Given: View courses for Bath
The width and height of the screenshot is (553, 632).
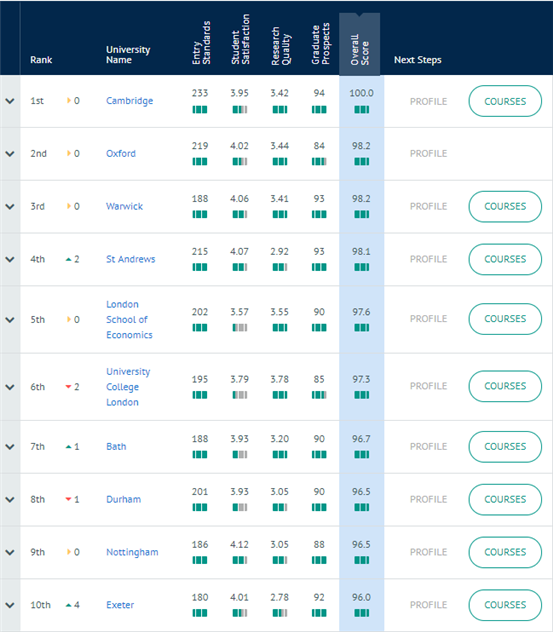Looking at the screenshot, I should coord(505,447).
